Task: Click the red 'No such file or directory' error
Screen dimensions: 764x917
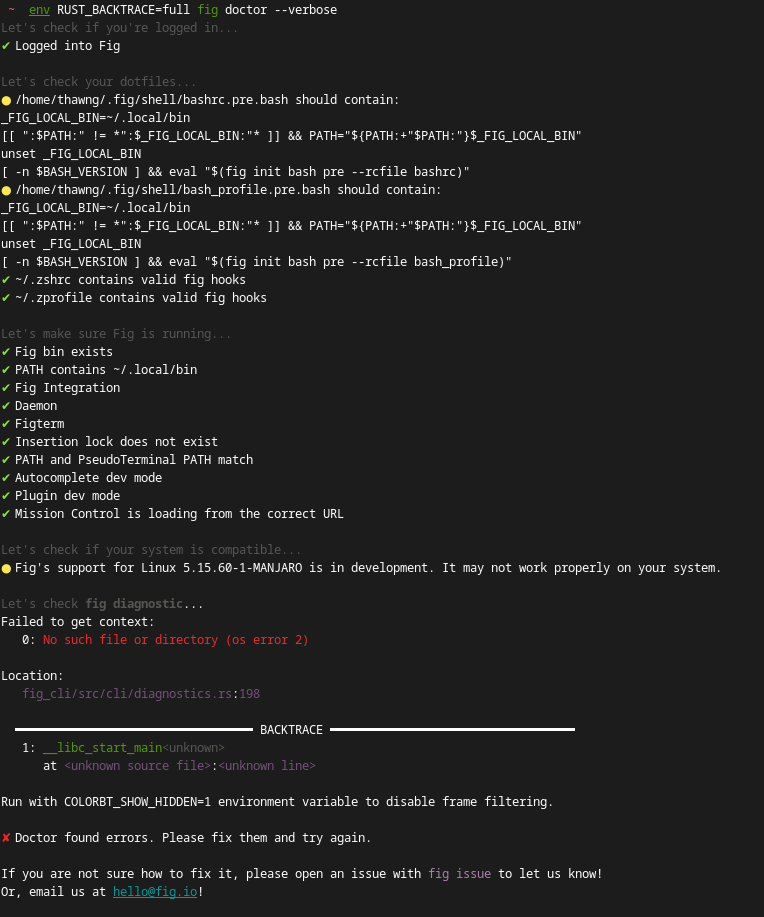Action: [x=175, y=640]
